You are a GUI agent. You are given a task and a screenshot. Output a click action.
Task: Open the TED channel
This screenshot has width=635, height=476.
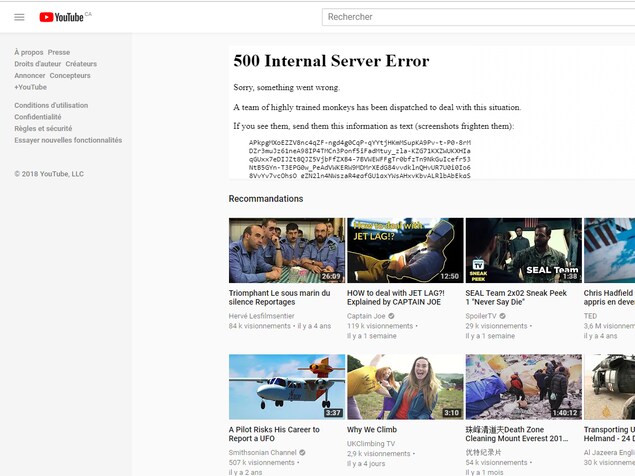click(x=590, y=316)
